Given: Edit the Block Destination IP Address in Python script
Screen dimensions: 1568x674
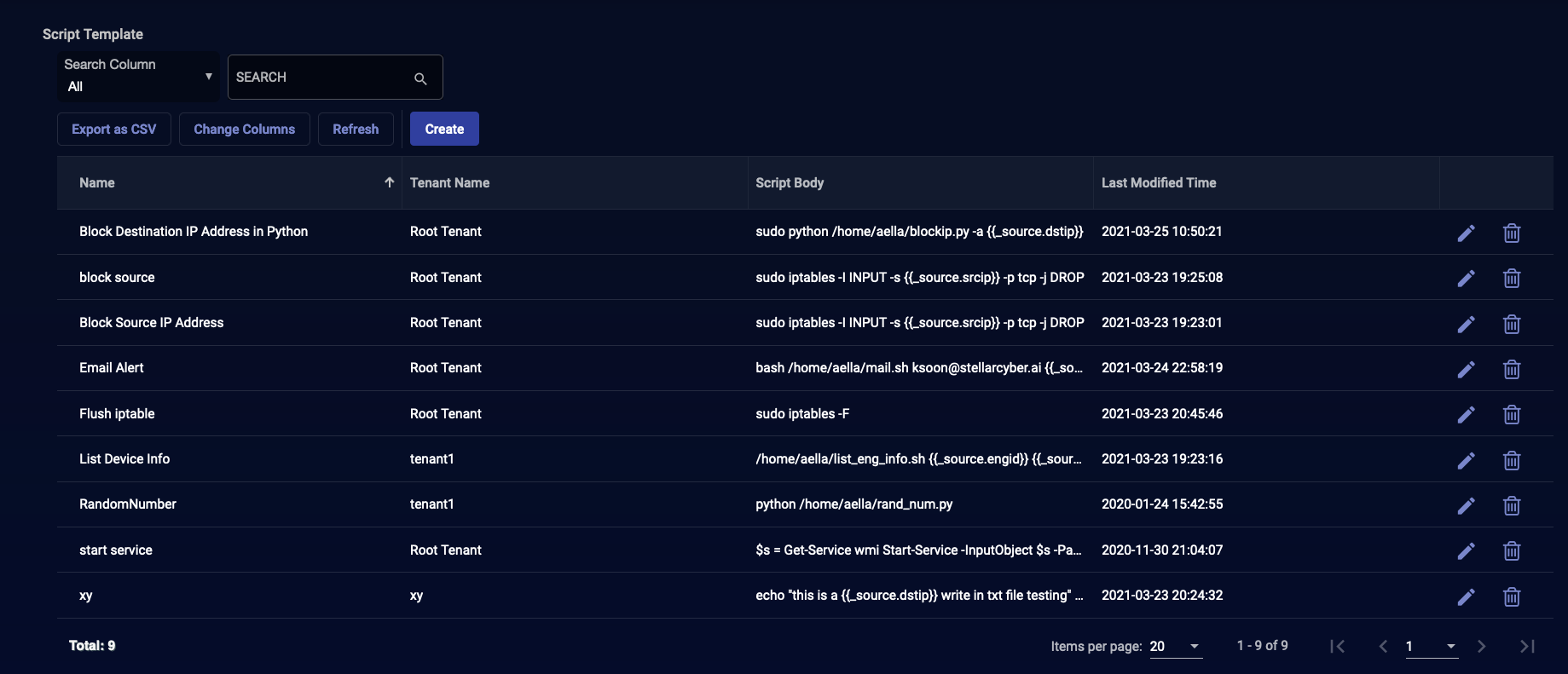Looking at the screenshot, I should (1466, 233).
